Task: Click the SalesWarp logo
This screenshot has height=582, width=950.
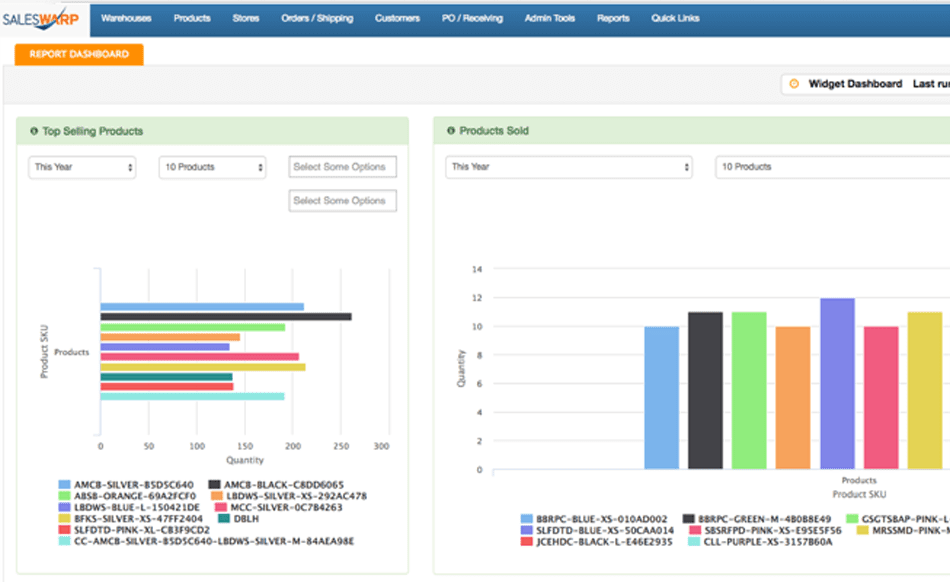Action: (x=41, y=19)
